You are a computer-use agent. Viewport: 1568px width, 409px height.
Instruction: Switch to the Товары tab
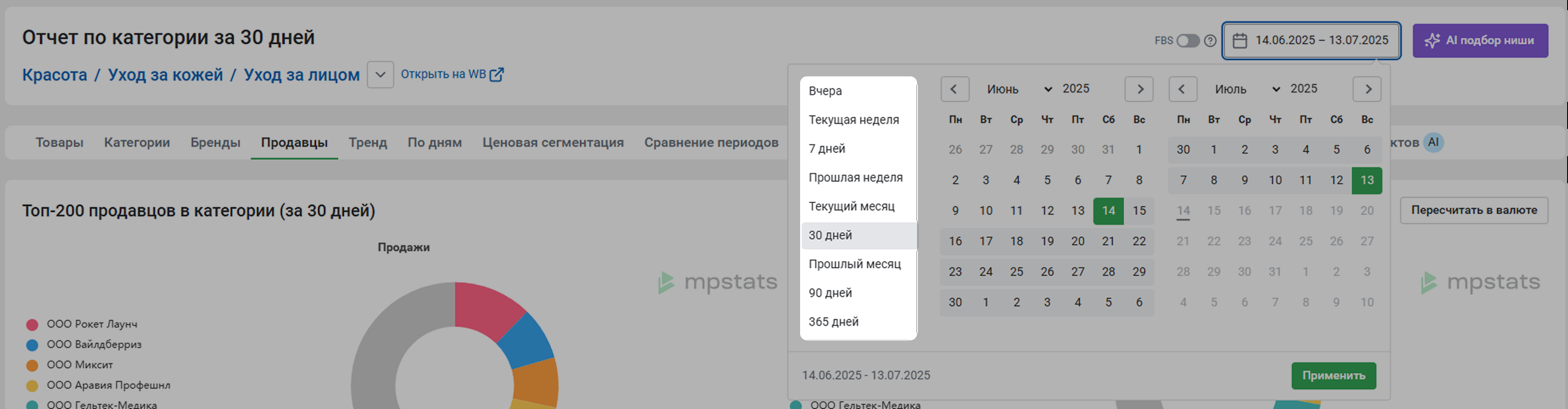click(60, 143)
